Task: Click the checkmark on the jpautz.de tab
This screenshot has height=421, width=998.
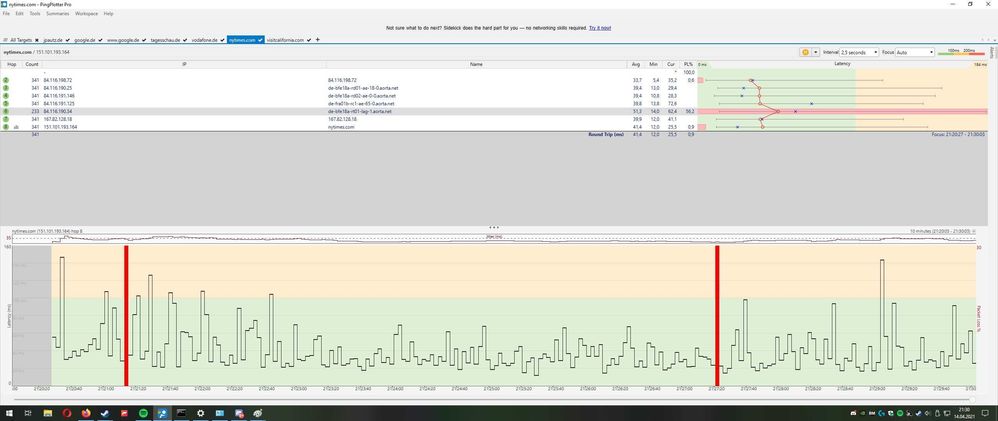Action: pyautogui.click(x=68, y=39)
